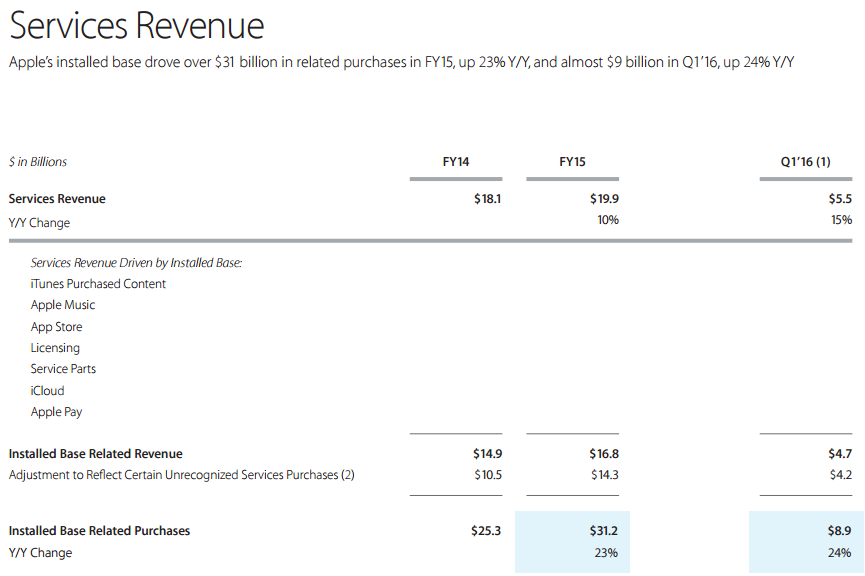Select the "iTunes Purchased Content" line

98,284
